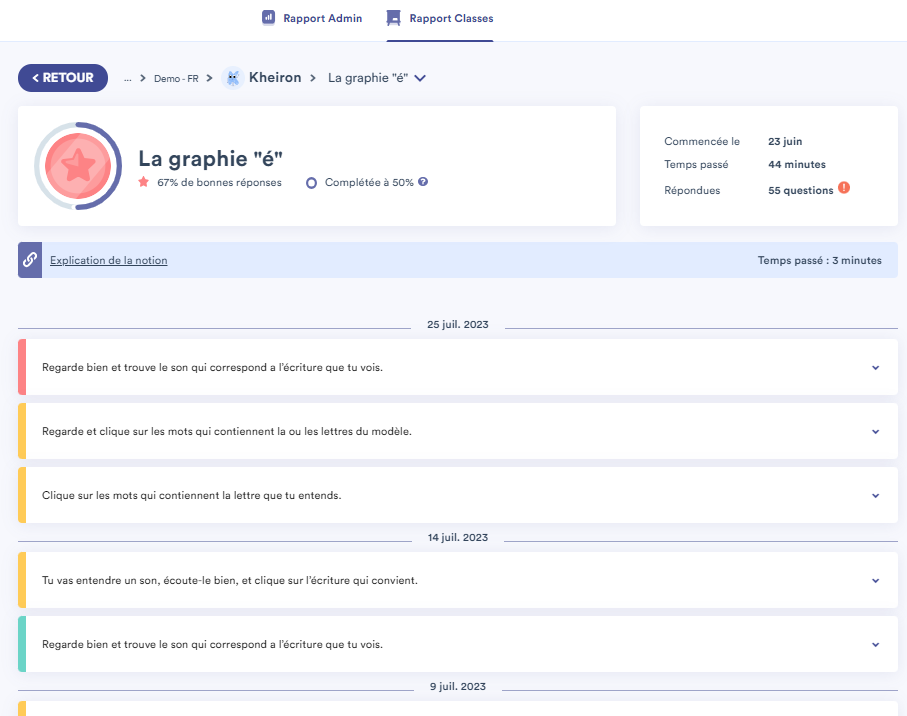Open the collapsed breadcrumb ellipsis

[x=127, y=79]
